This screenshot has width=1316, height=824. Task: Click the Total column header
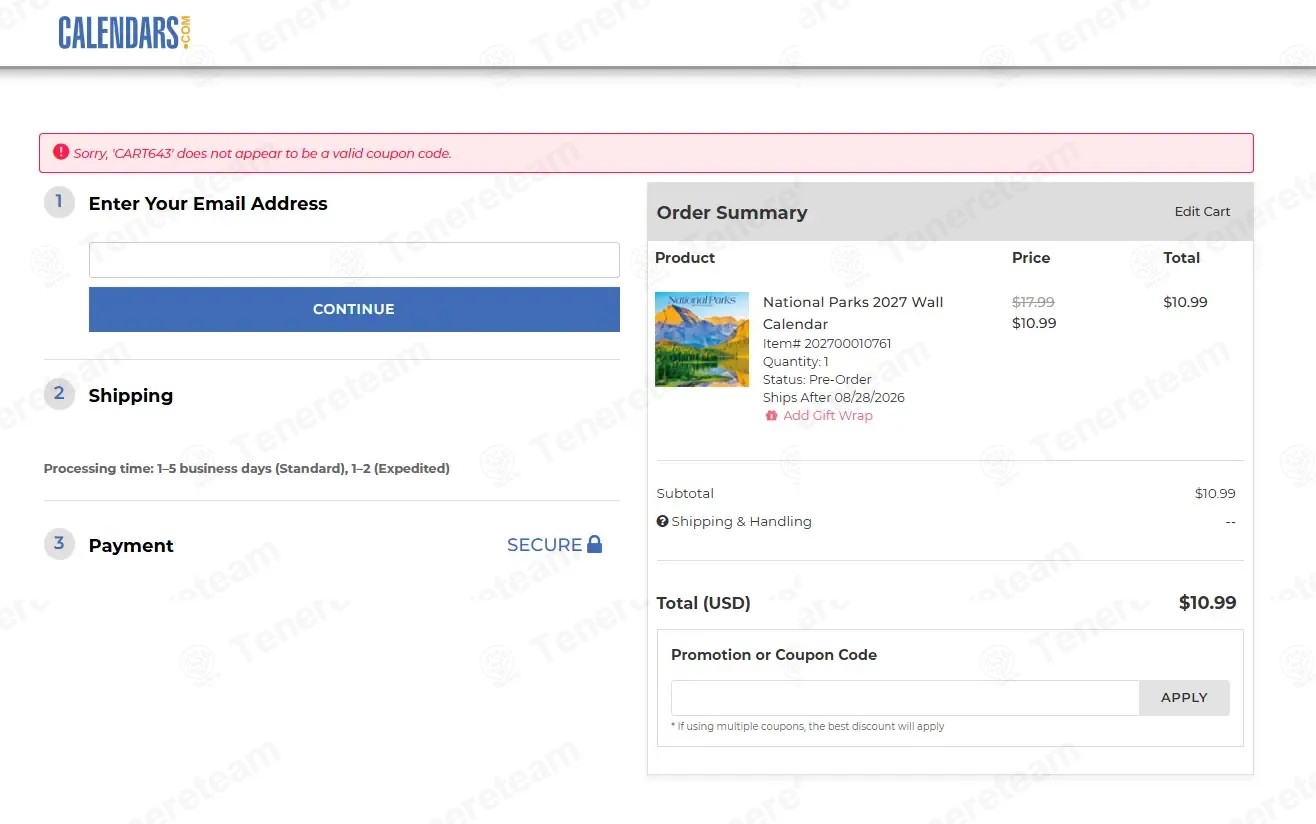[x=1182, y=258]
